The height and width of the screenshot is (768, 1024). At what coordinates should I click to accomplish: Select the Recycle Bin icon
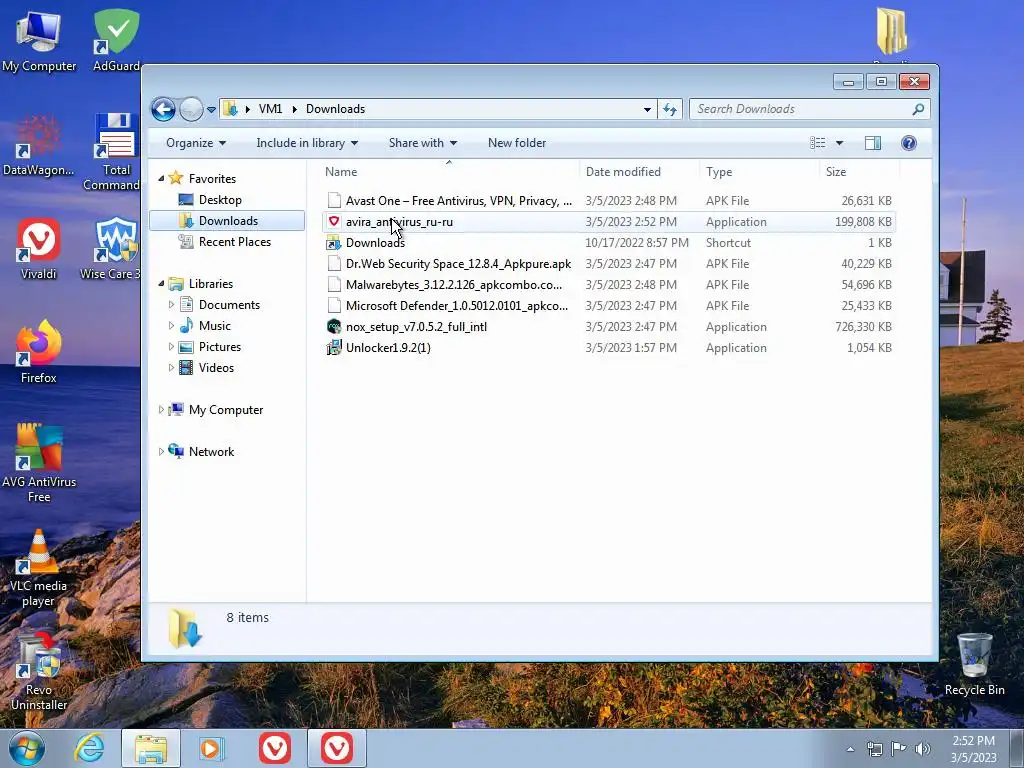[x=974, y=664]
